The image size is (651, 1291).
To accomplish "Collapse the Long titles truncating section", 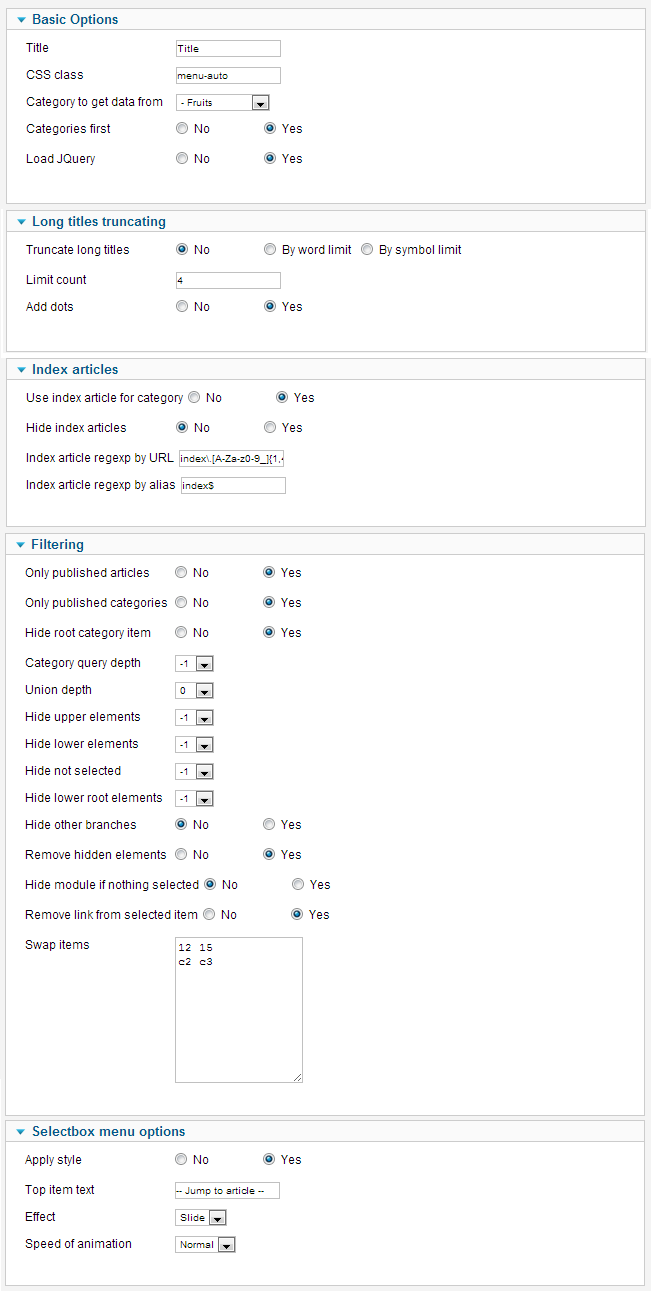I will pos(21,222).
